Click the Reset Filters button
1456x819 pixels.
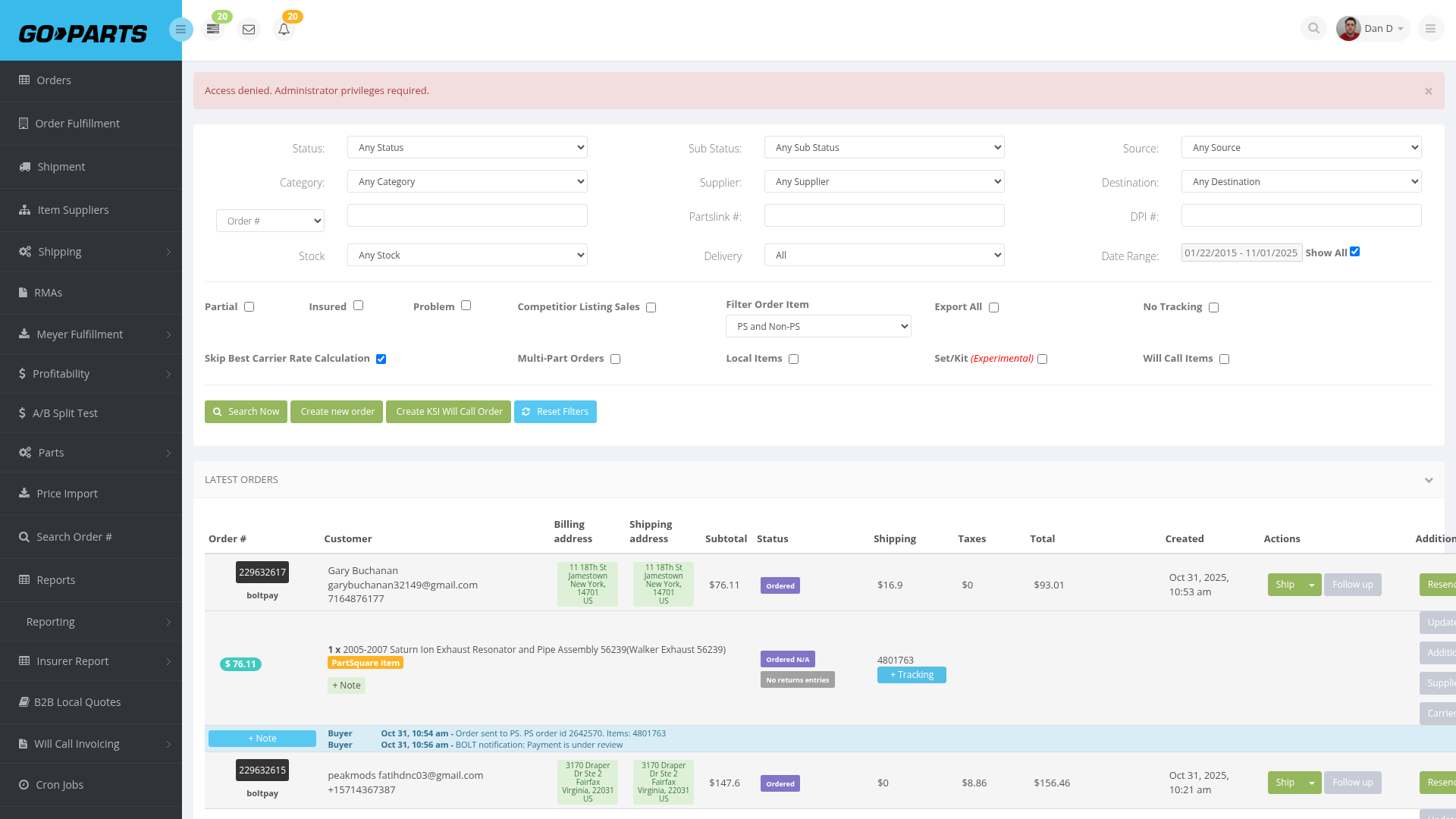pos(555,412)
